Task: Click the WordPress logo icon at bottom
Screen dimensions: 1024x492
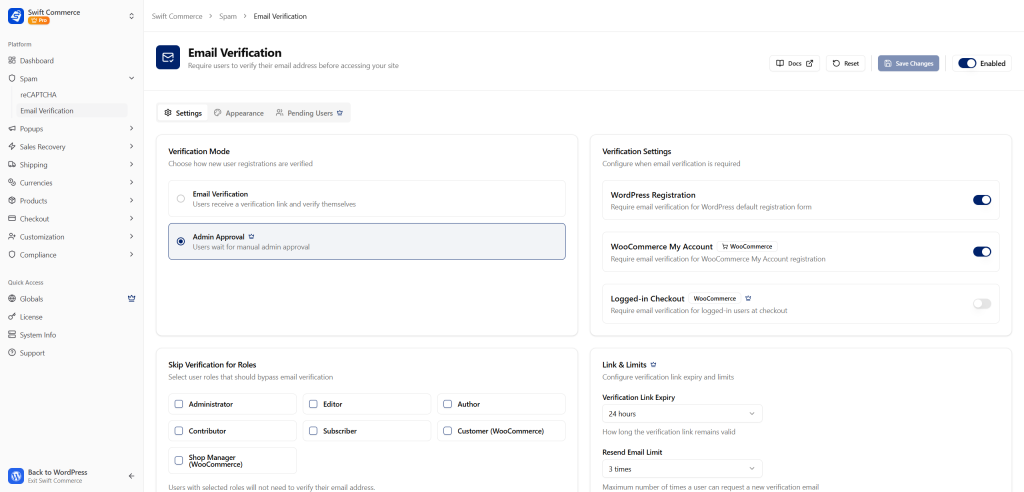Action: click(16, 476)
